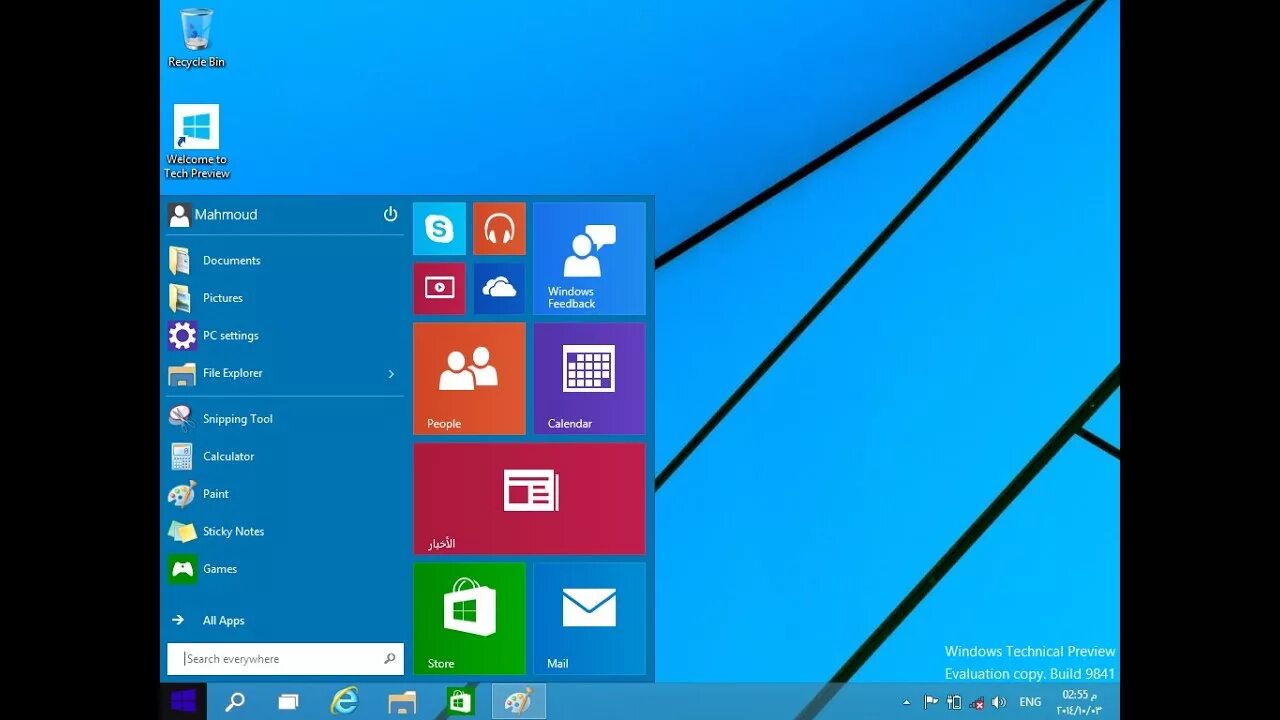Click the volume speaker icon
Image resolution: width=1280 pixels, height=720 pixels.
tap(998, 702)
